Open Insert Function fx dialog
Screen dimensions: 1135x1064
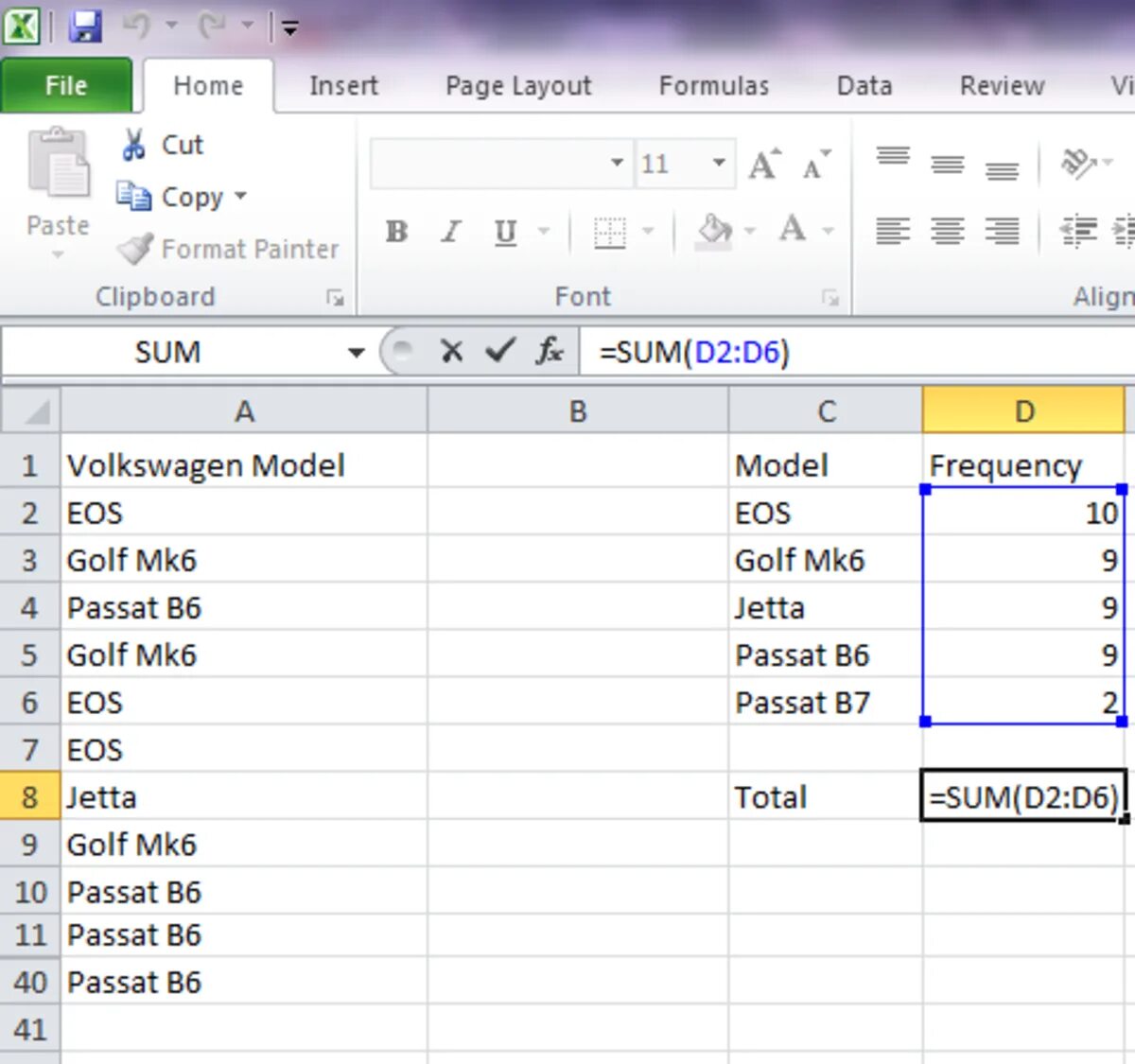(550, 352)
